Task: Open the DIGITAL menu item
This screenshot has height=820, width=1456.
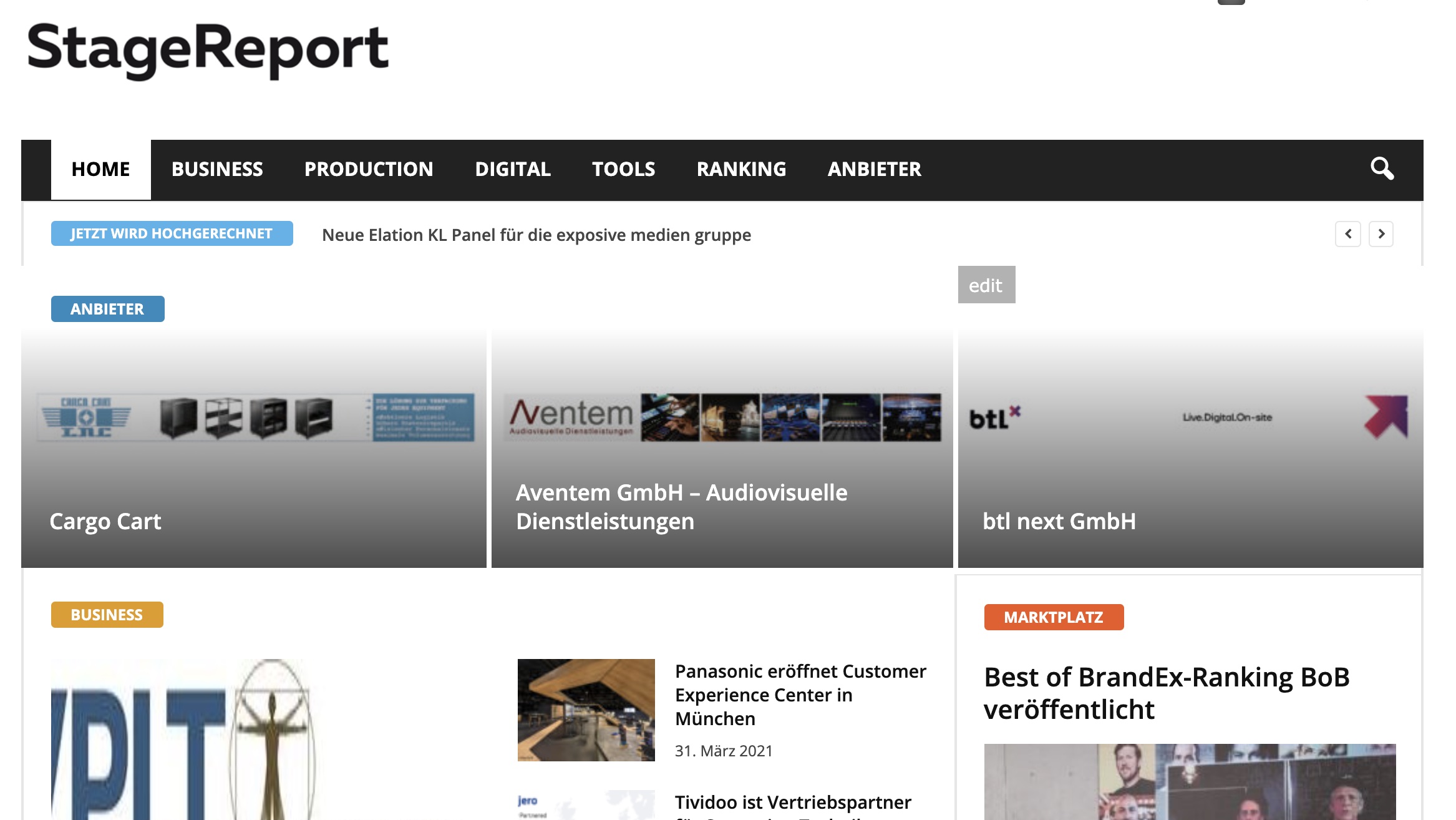Action: (513, 169)
